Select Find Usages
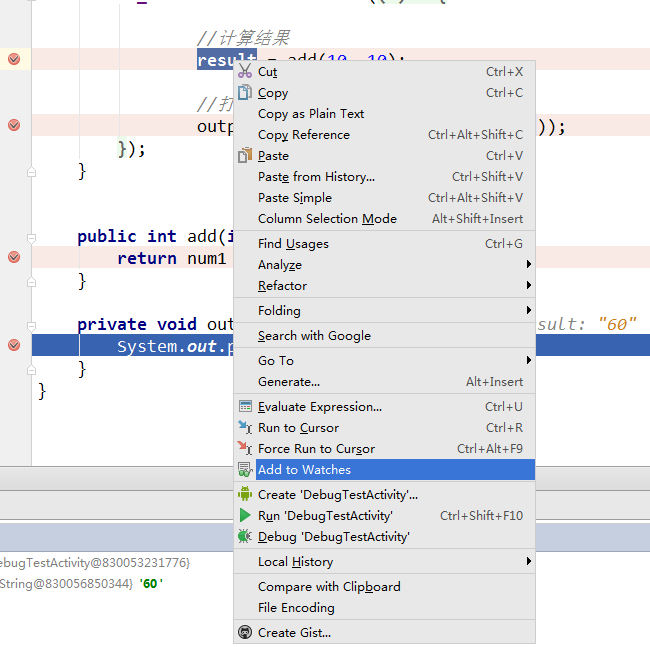Viewport: 650px width, 647px height. [384, 244]
